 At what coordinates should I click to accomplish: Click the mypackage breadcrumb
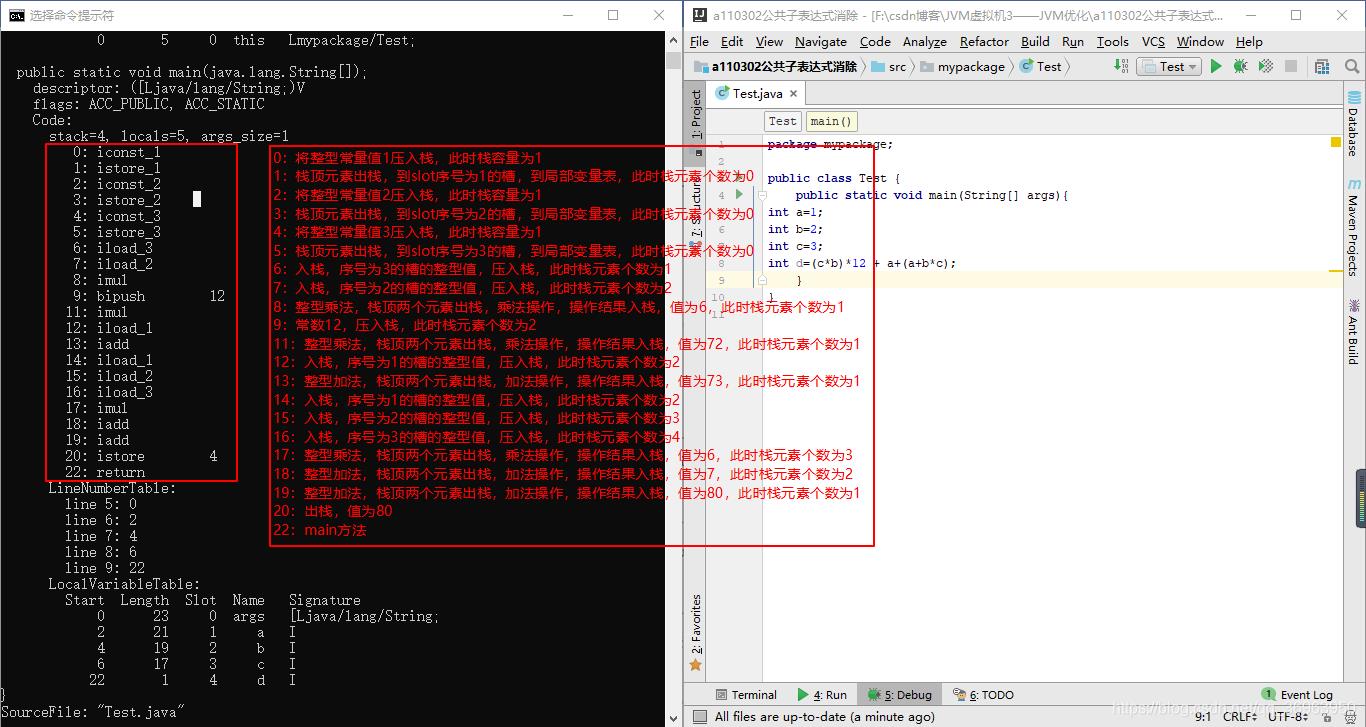[962, 66]
